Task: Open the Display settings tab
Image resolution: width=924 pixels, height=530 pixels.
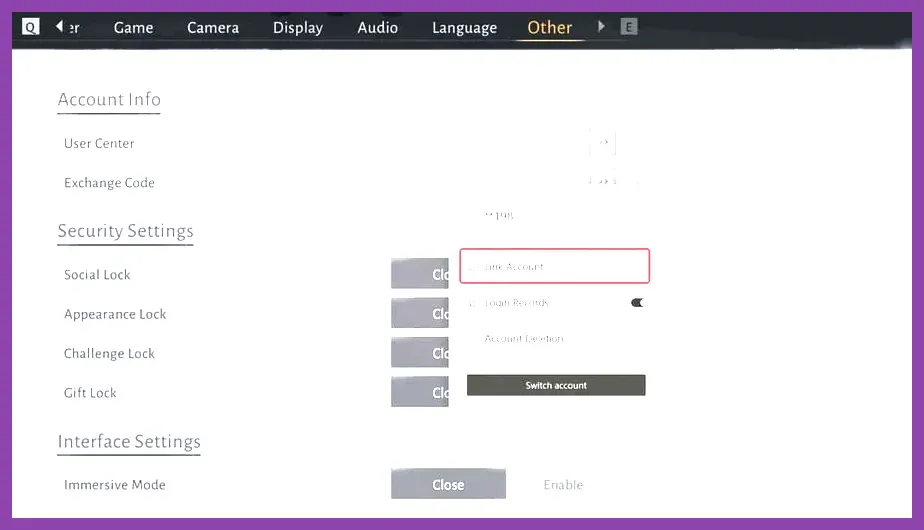Action: [298, 28]
